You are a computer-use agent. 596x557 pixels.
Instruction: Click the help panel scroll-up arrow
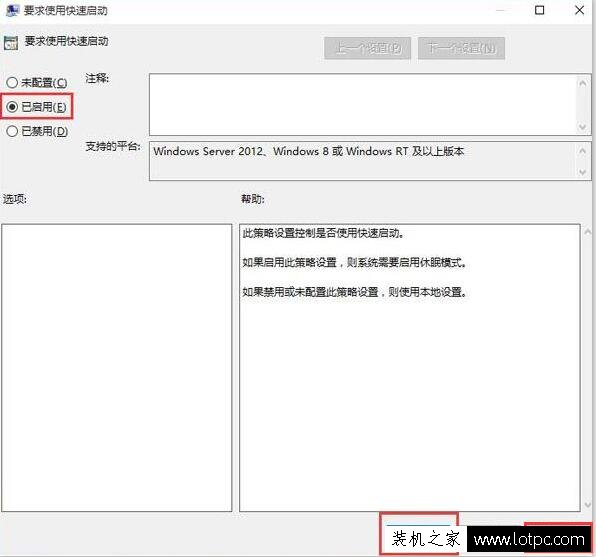point(588,232)
